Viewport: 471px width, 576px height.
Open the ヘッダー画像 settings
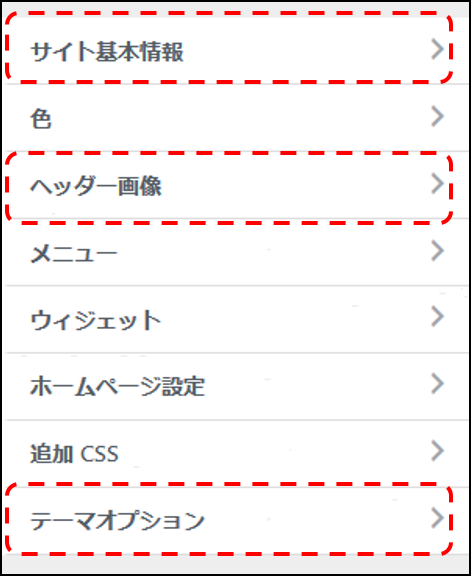[96, 186]
